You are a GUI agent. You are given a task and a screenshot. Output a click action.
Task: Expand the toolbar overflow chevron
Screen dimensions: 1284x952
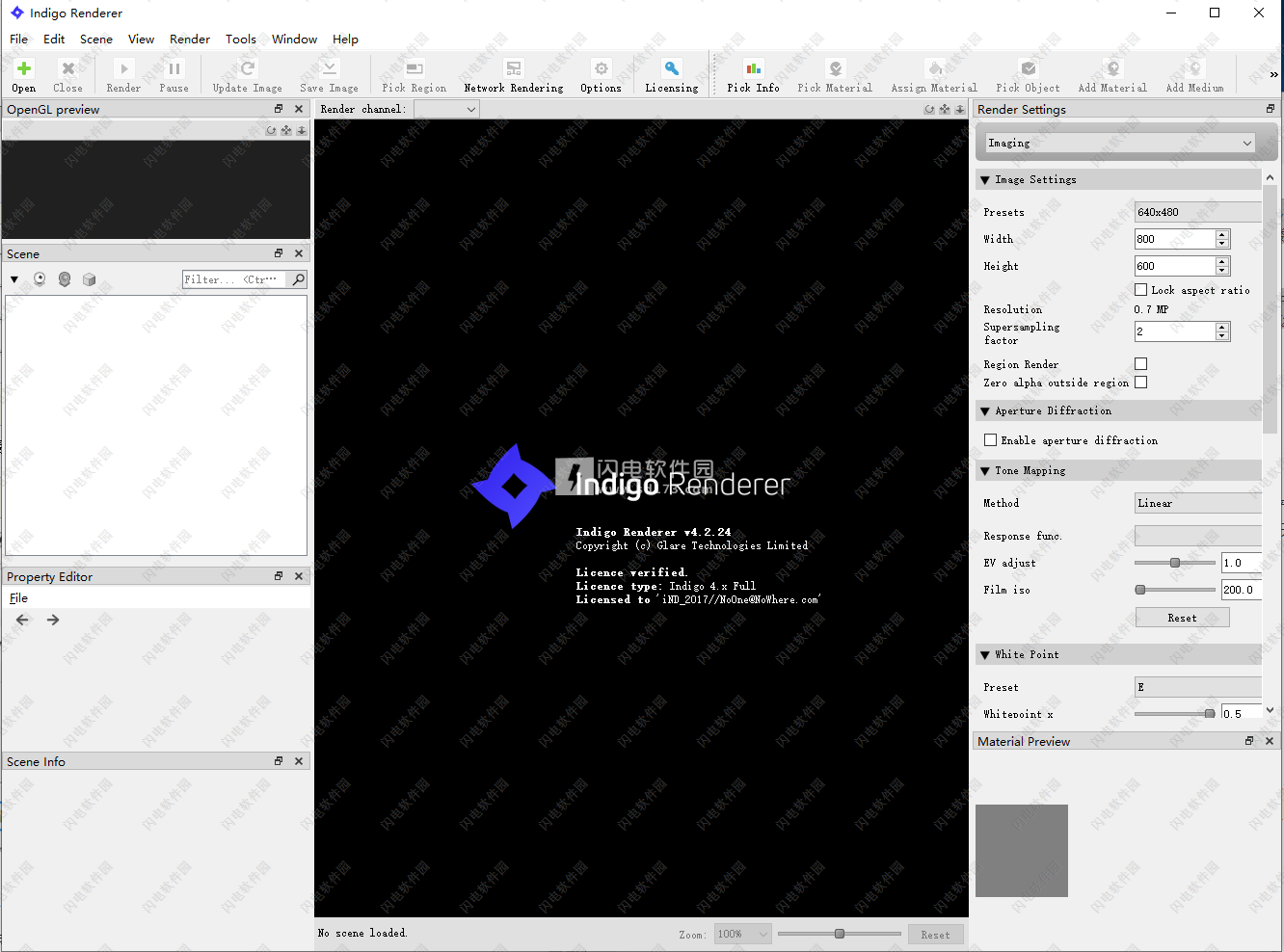1273,74
